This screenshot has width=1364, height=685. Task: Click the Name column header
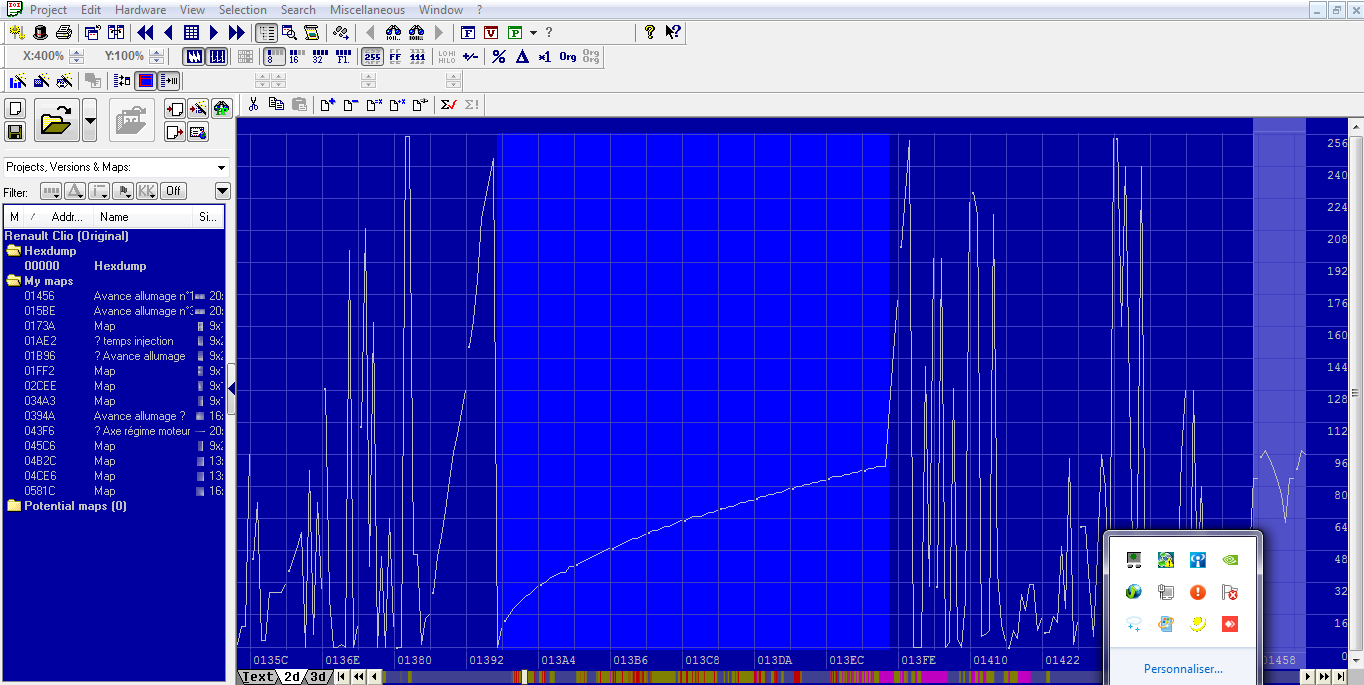(143, 217)
